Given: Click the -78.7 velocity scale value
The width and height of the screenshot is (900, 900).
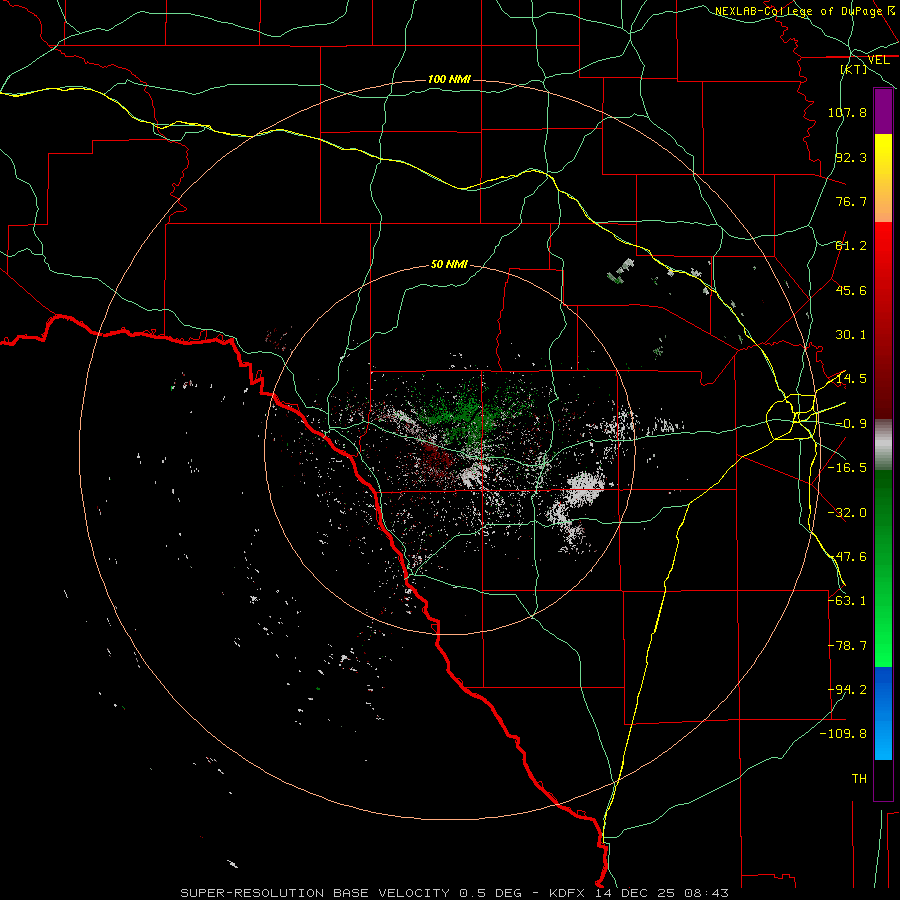Looking at the screenshot, I should 847,646.
